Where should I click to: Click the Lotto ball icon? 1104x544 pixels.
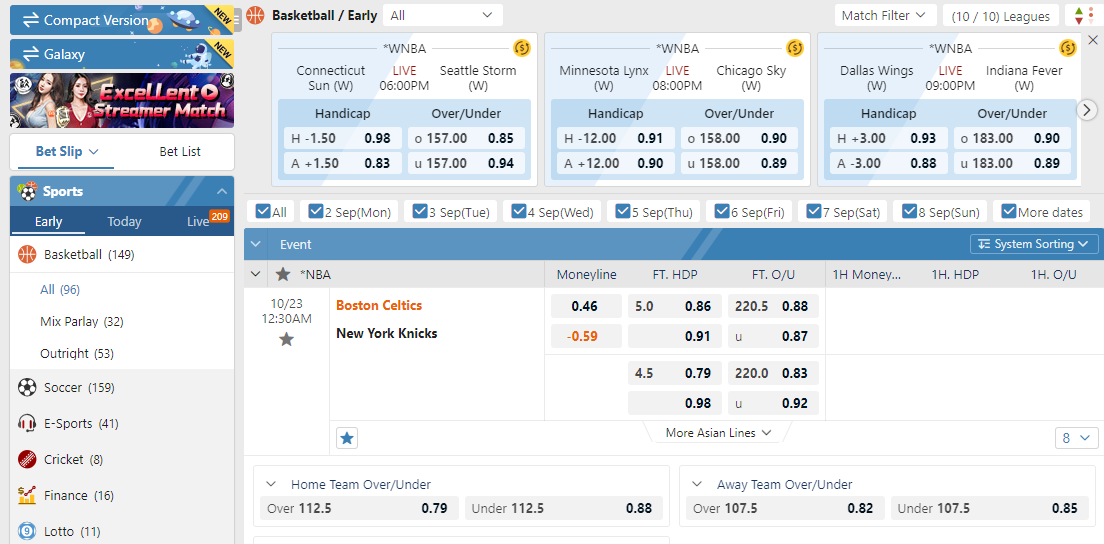tap(27, 531)
